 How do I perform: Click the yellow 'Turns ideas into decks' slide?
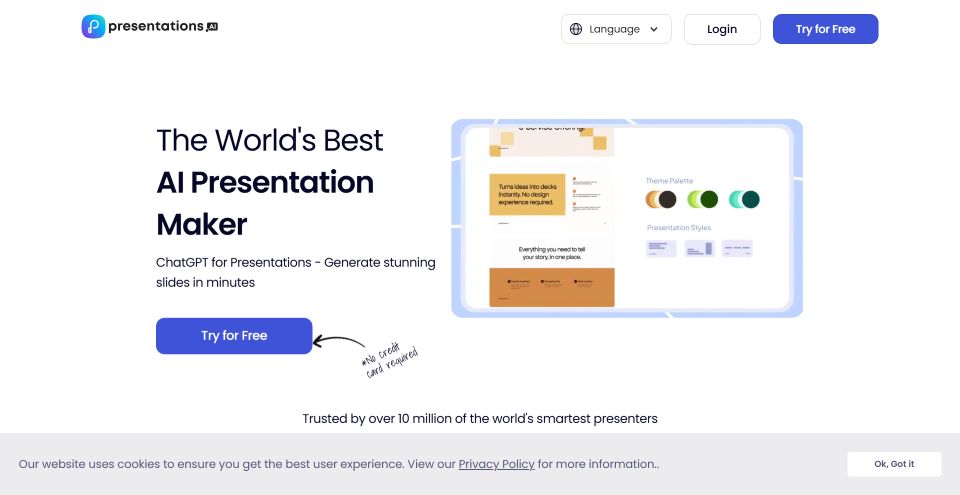tap(527, 194)
